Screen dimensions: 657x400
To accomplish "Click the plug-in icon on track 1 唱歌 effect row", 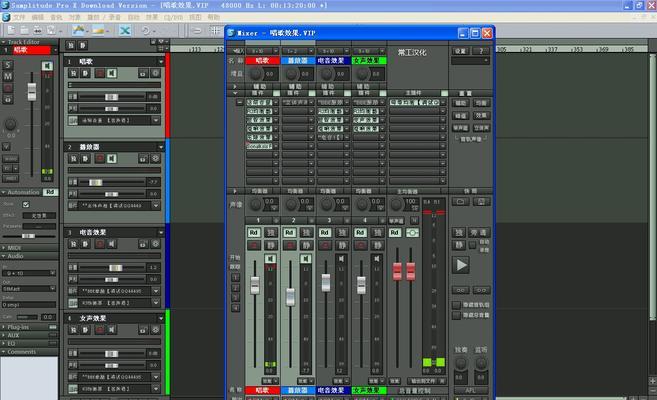I will pyautogui.click(x=73, y=121).
